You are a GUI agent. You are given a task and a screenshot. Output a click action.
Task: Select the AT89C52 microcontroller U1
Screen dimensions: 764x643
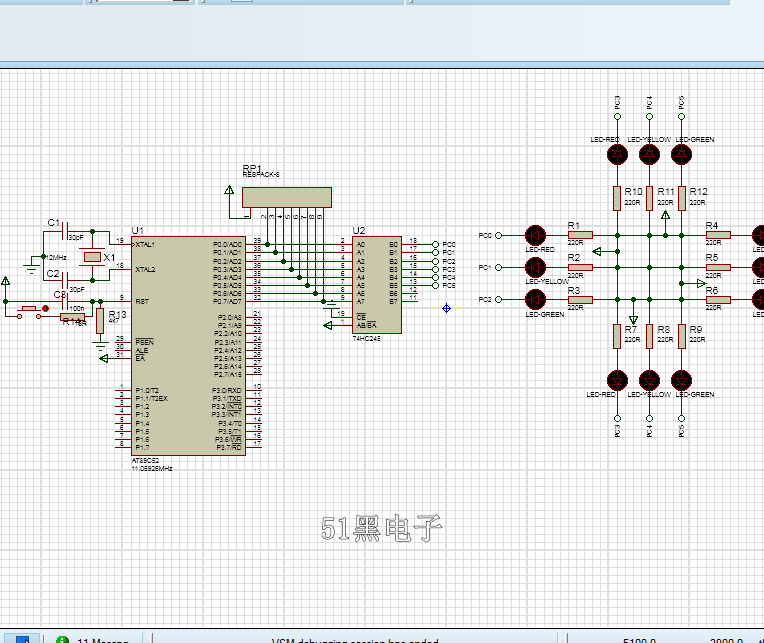point(188,346)
